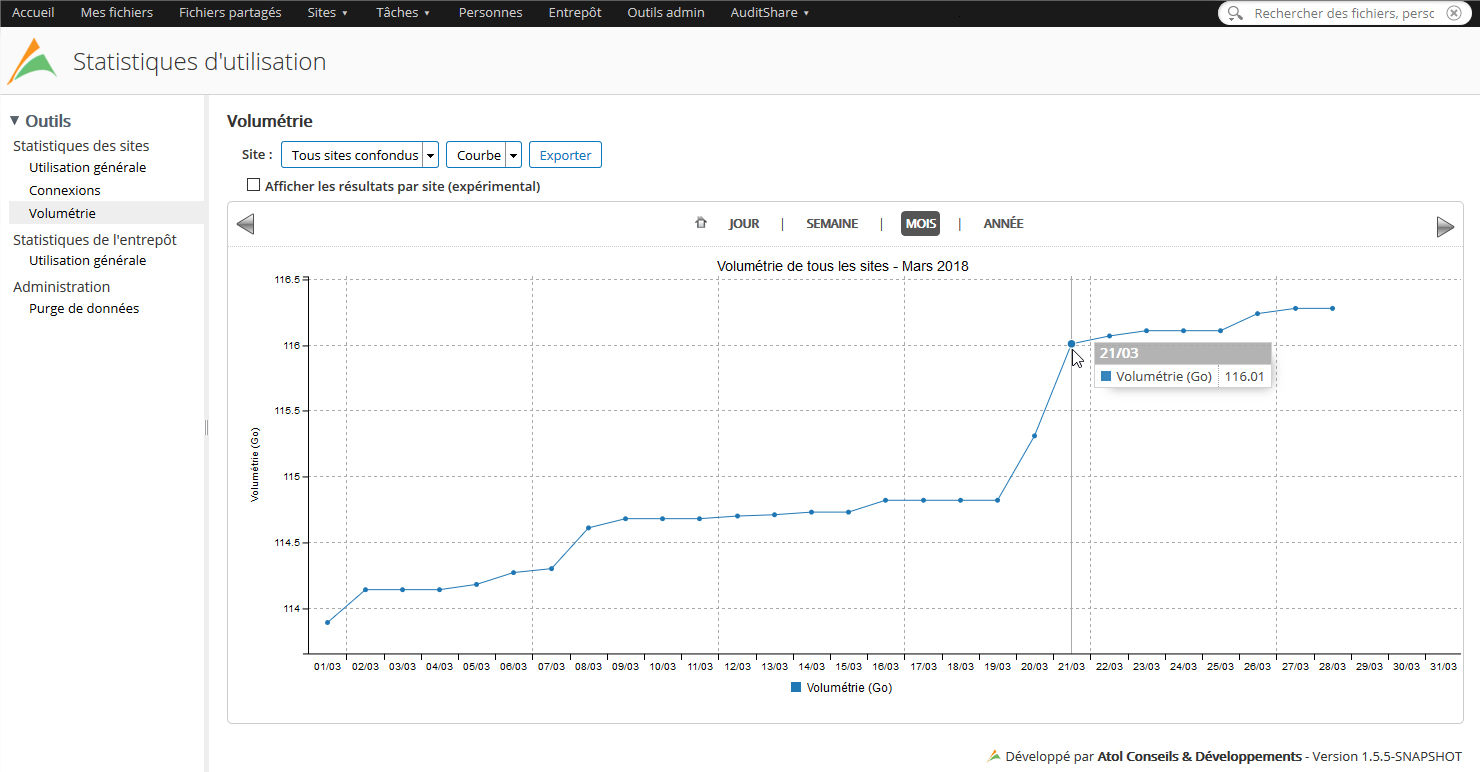Open Utilisation générale under Statistiques de l'entrepôt
Screen dimensions: 1480x772
(x=88, y=260)
